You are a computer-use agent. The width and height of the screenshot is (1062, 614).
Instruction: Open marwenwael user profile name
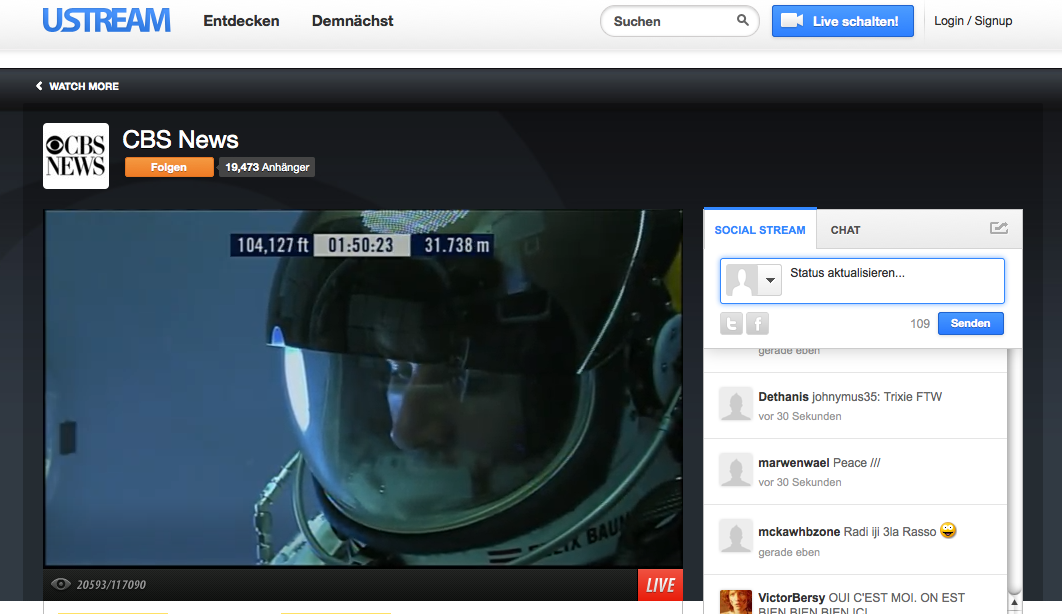(x=794, y=463)
